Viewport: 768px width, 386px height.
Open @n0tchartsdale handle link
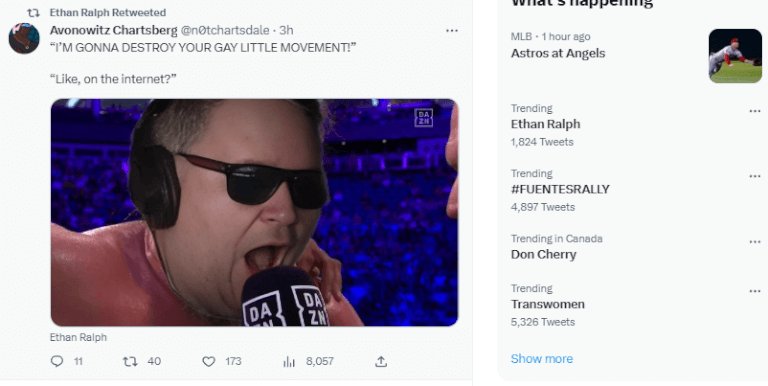pos(225,30)
